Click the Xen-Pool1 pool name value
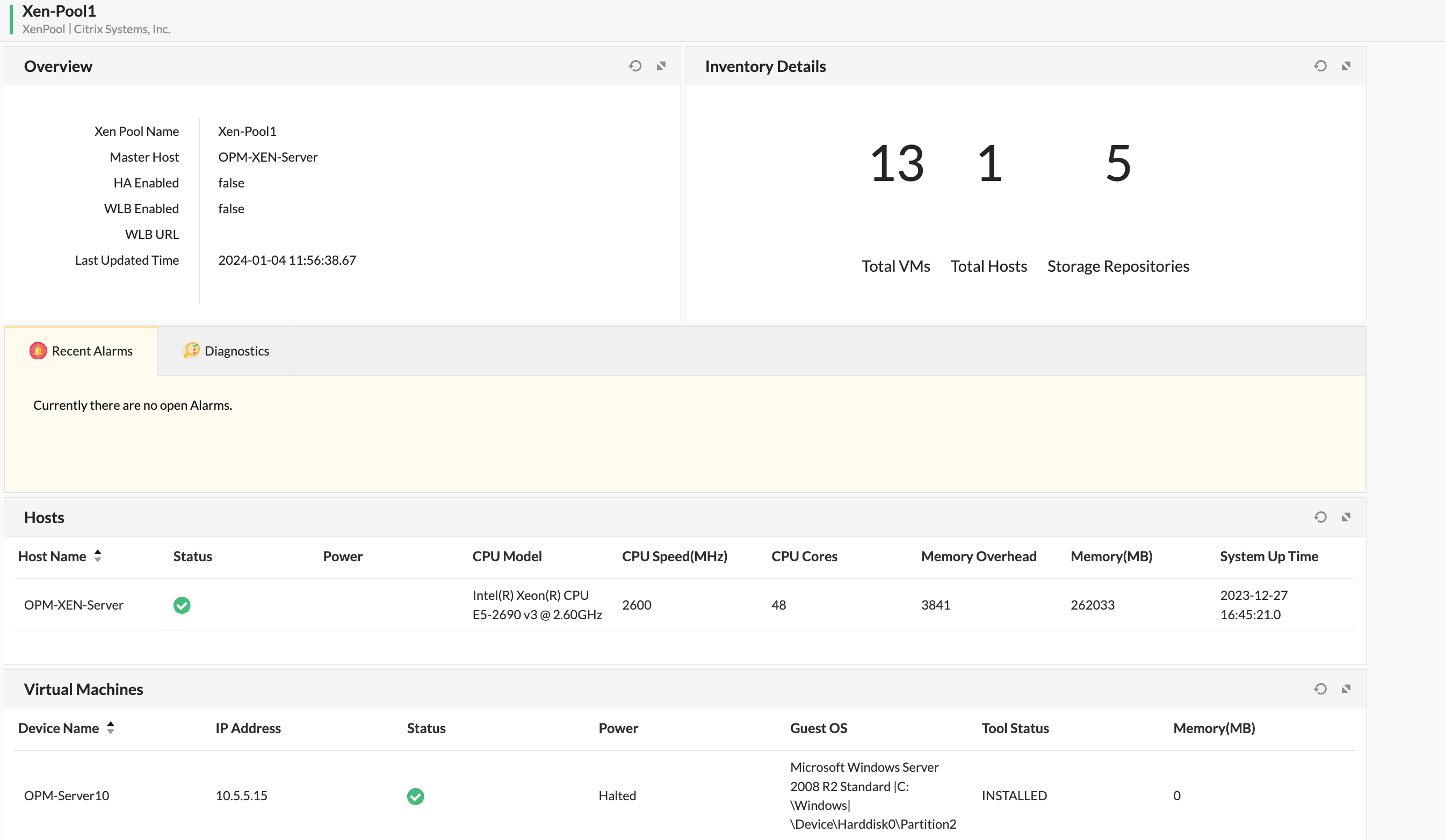 [247, 131]
